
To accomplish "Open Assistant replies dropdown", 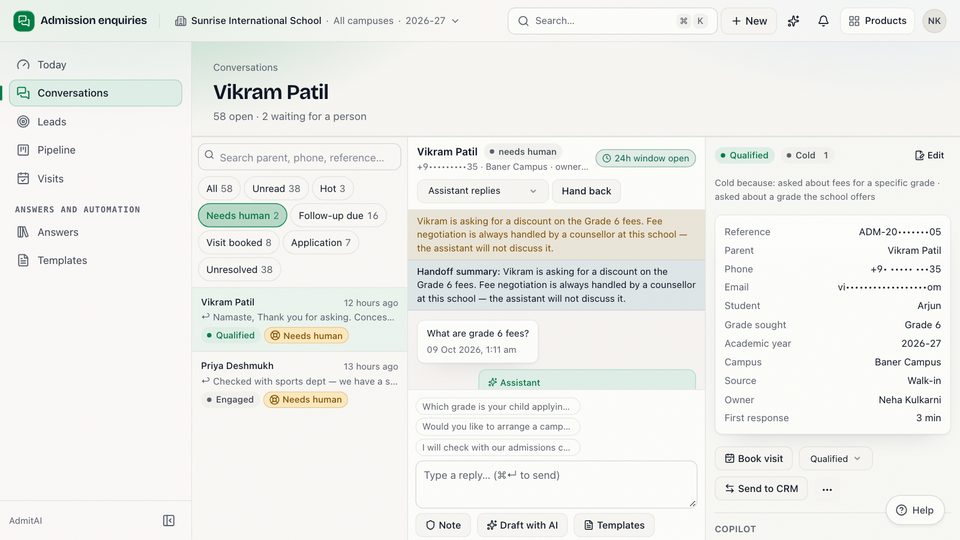I will tap(482, 191).
